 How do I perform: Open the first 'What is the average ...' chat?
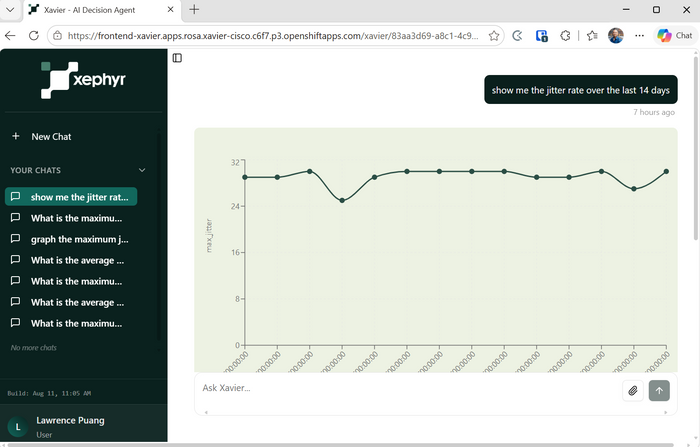pyautogui.click(x=71, y=260)
